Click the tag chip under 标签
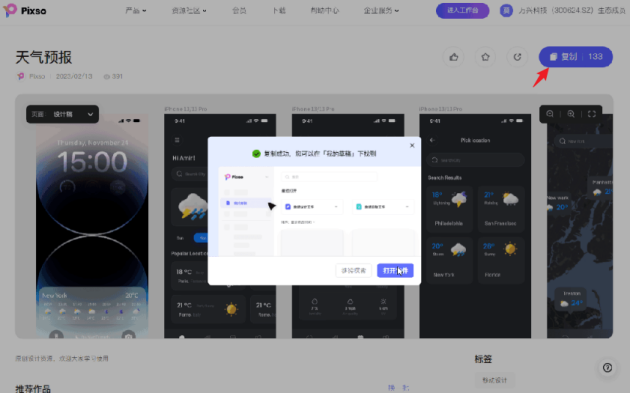 [x=495, y=380]
